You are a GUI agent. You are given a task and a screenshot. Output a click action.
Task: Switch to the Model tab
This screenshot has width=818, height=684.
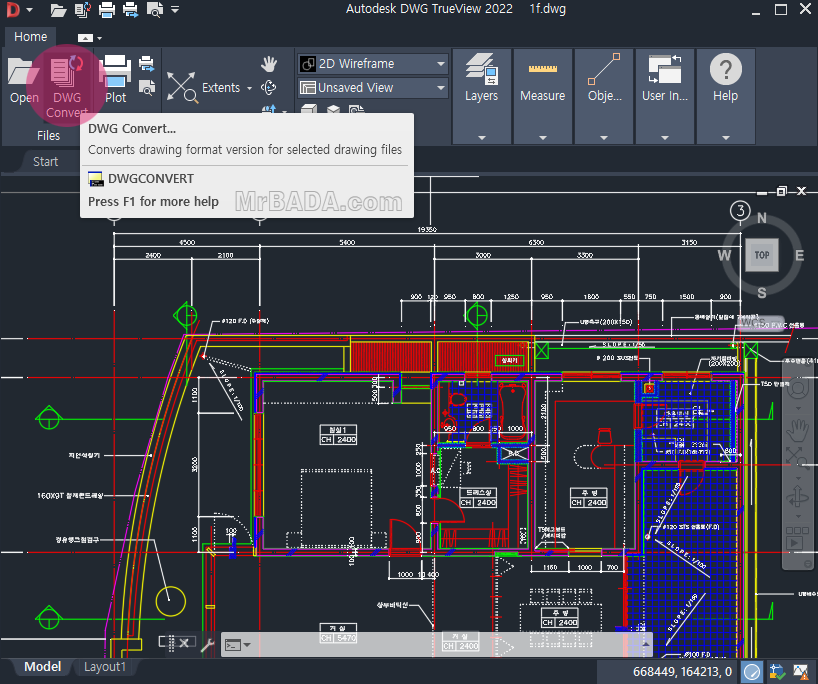[x=42, y=667]
